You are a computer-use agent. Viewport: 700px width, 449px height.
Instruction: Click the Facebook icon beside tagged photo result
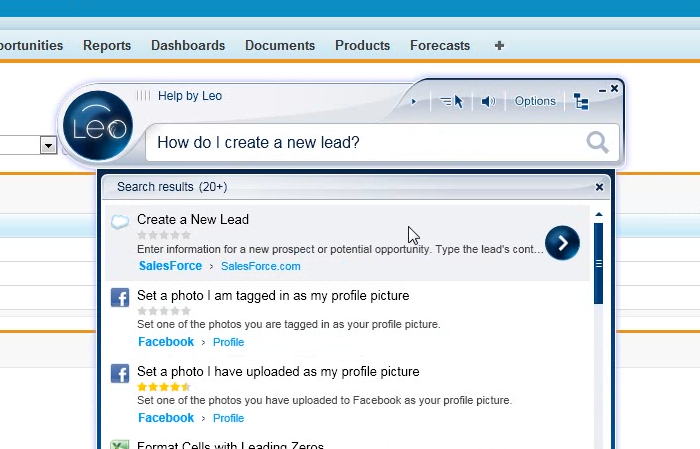pyautogui.click(x=120, y=298)
